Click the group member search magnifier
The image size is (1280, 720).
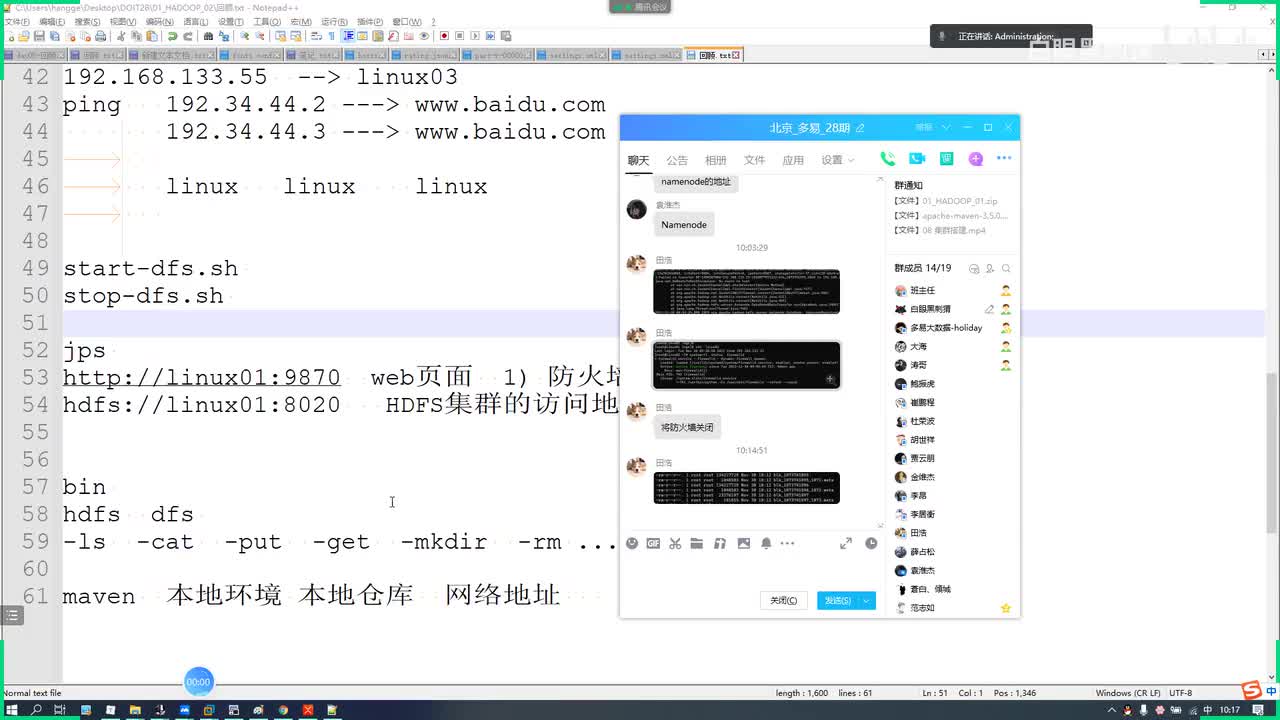click(1006, 268)
